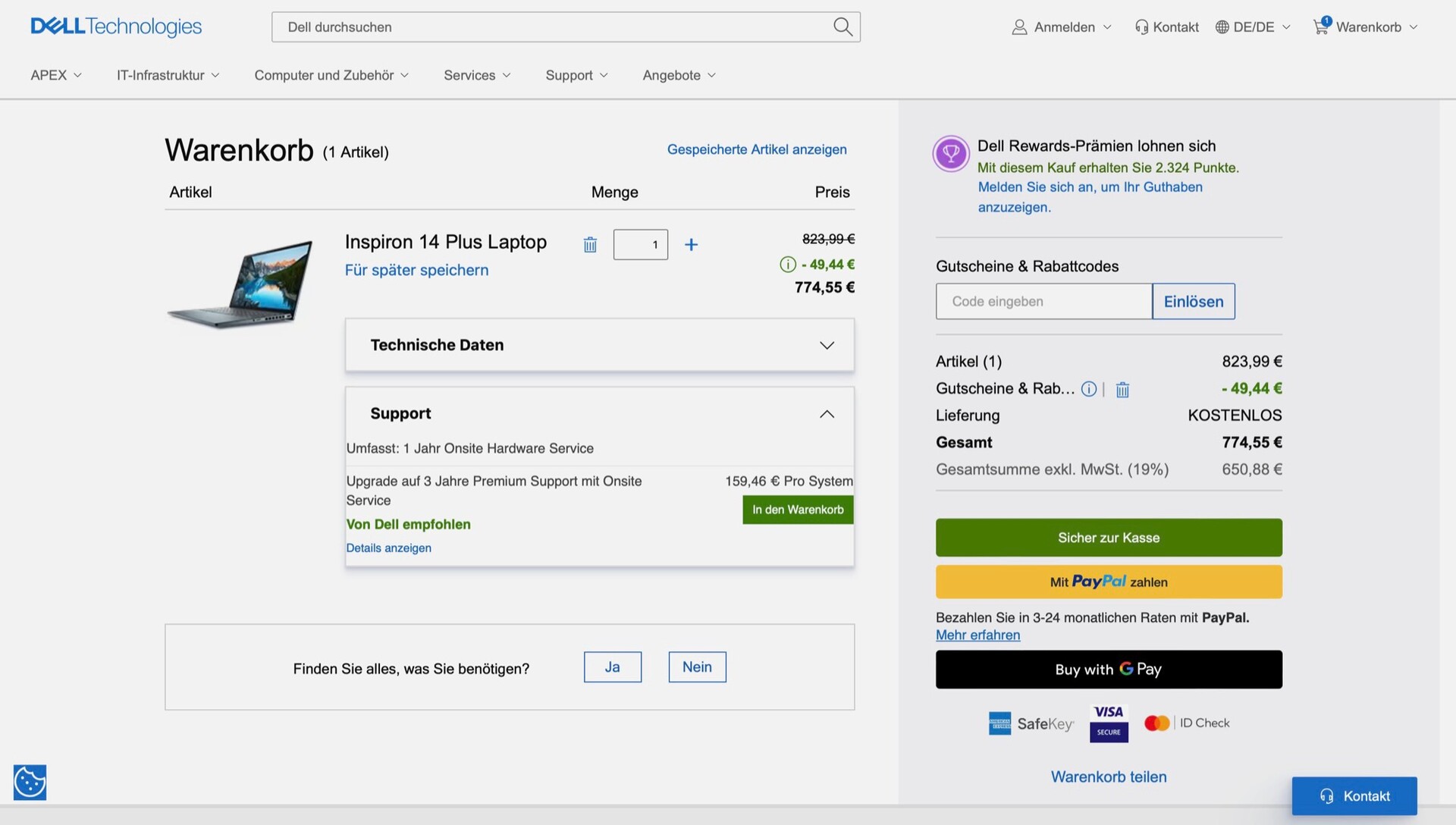Screen dimensions: 1456x825
Task: Open the cookie settings icon
Action: click(30, 783)
